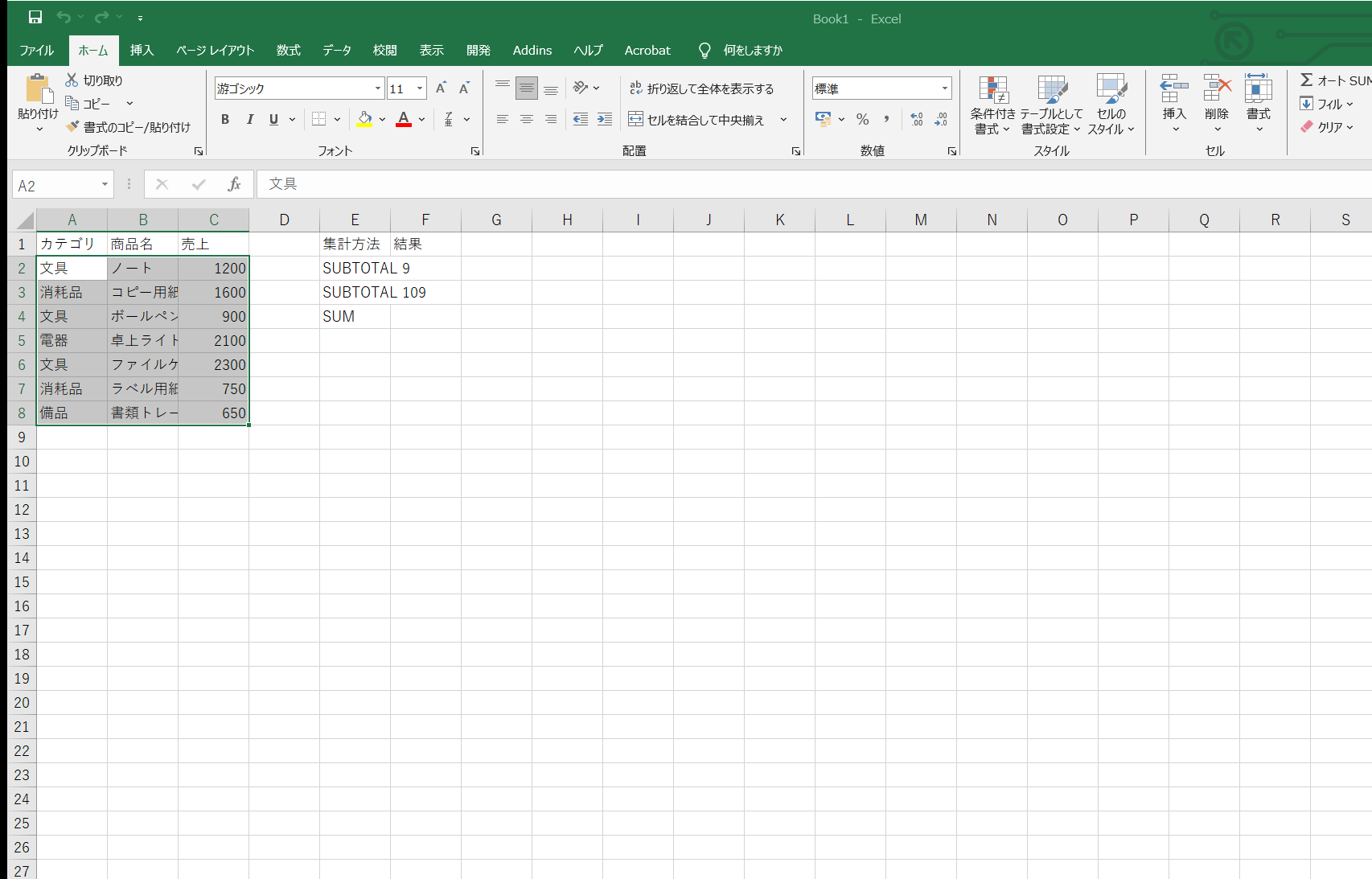Open the number format dropdown
This screenshot has height=879, width=1372.
pos(945,88)
